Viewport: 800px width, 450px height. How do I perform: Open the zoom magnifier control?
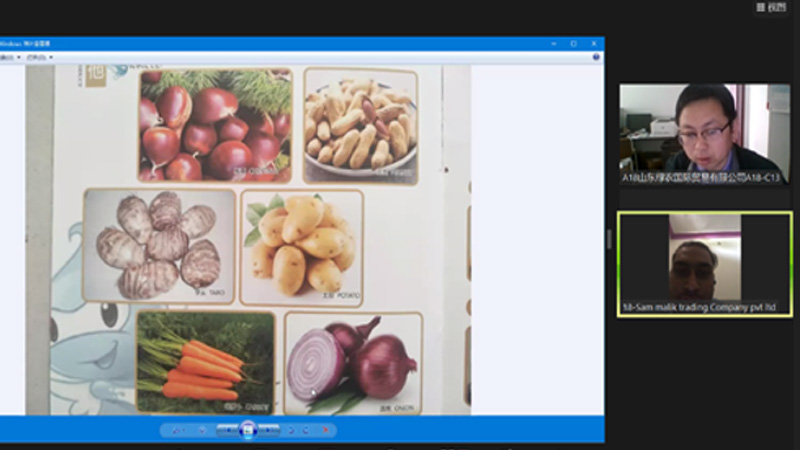[x=176, y=430]
